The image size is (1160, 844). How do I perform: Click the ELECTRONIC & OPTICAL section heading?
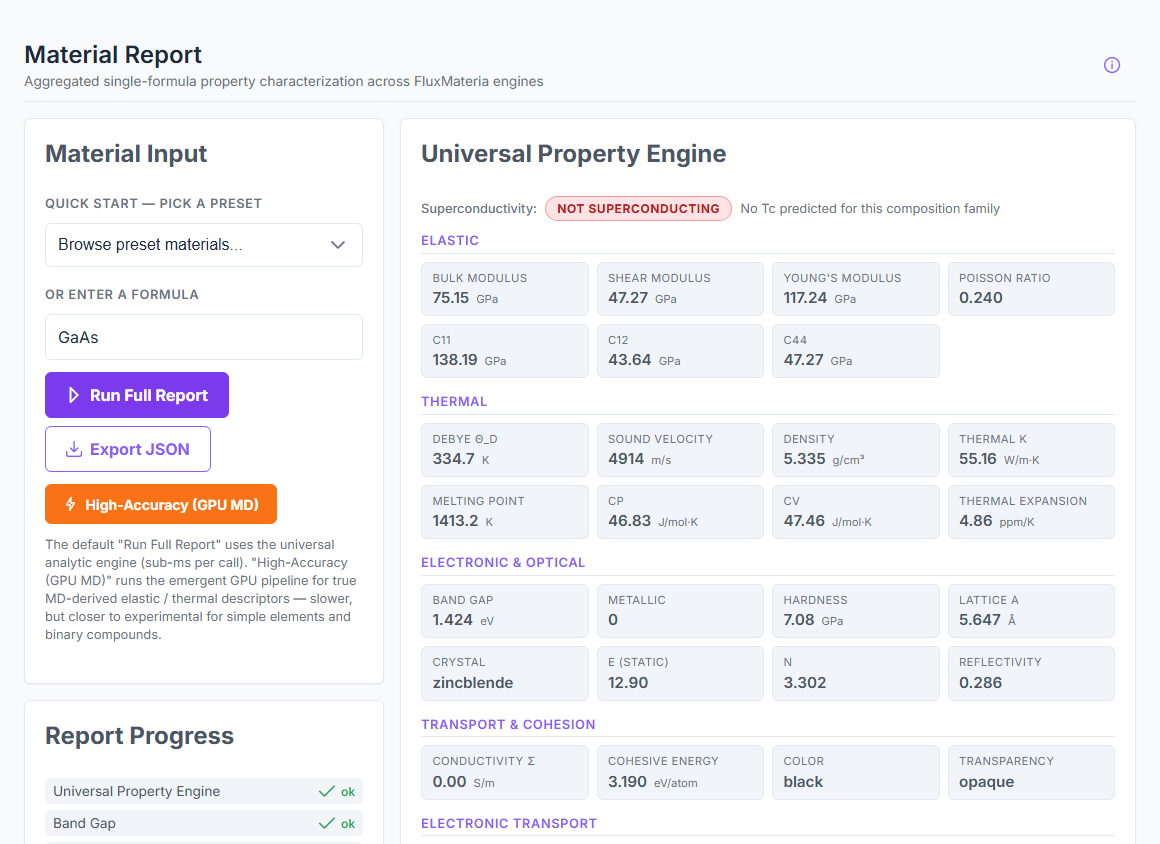pos(503,563)
